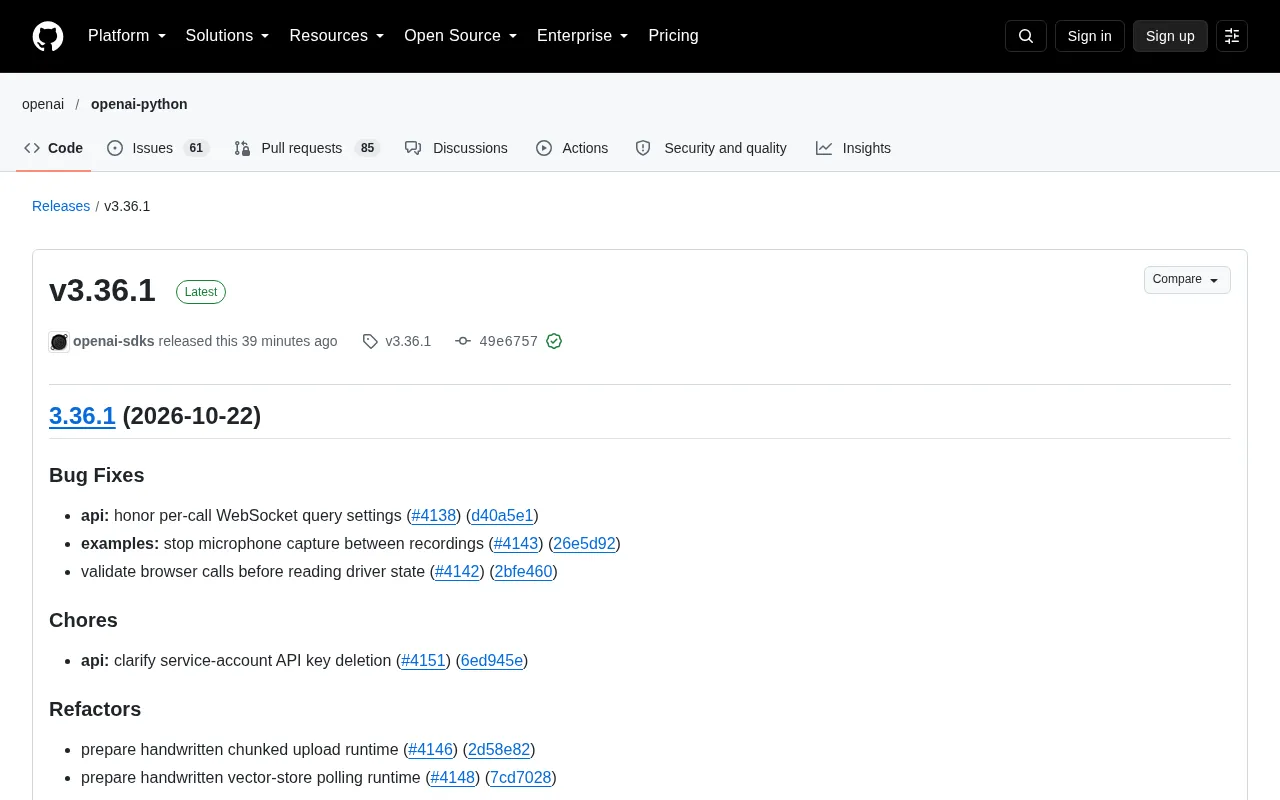Click the commit icon beside 49e6757
Screen dimensions: 1280x800
(x=463, y=341)
